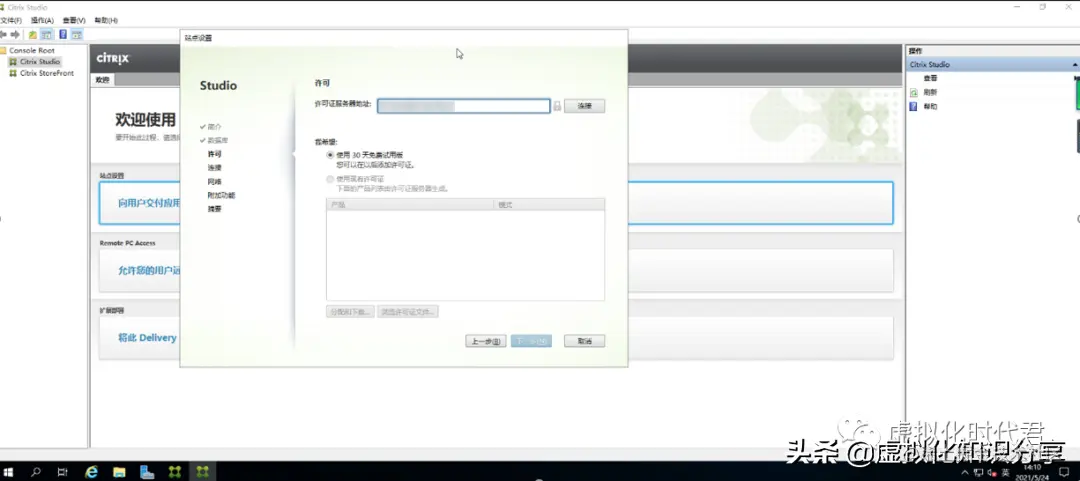
Task: Switch to the highlighted Citrix Studio taskbar icon
Action: coord(202,472)
